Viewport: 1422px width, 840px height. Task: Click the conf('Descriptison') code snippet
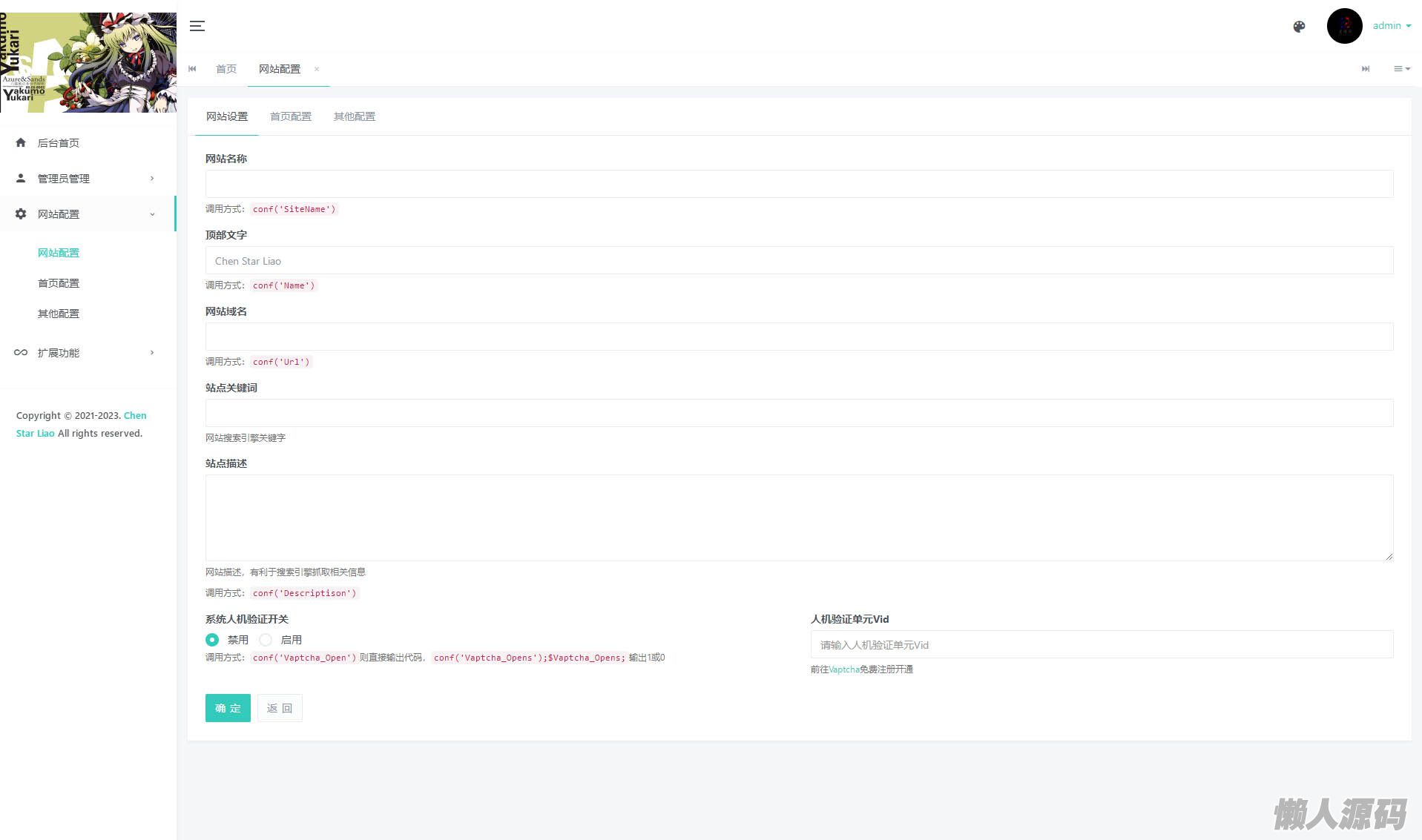304,593
